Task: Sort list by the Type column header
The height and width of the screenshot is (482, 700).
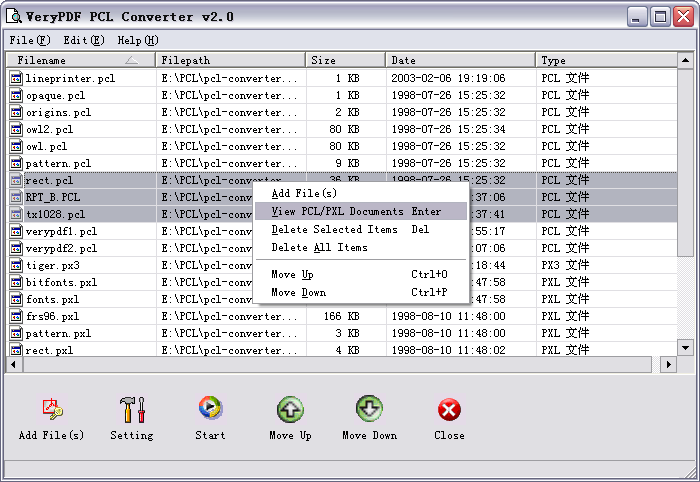Action: point(606,60)
